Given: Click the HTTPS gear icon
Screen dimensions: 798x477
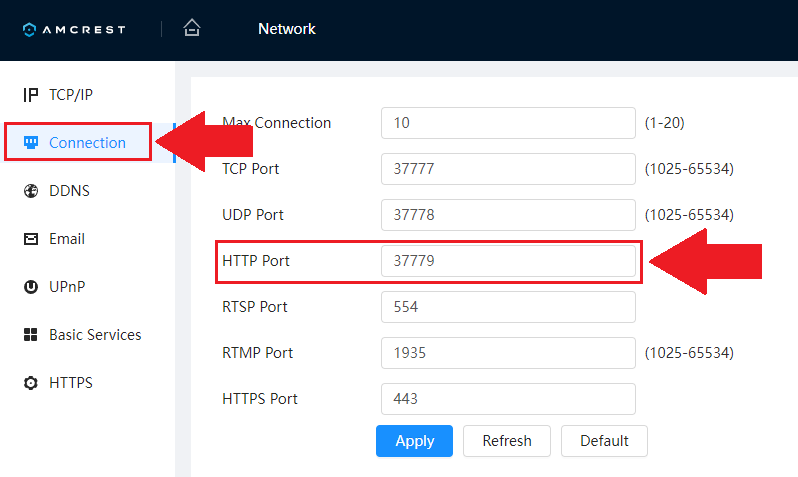Looking at the screenshot, I should [x=30, y=383].
